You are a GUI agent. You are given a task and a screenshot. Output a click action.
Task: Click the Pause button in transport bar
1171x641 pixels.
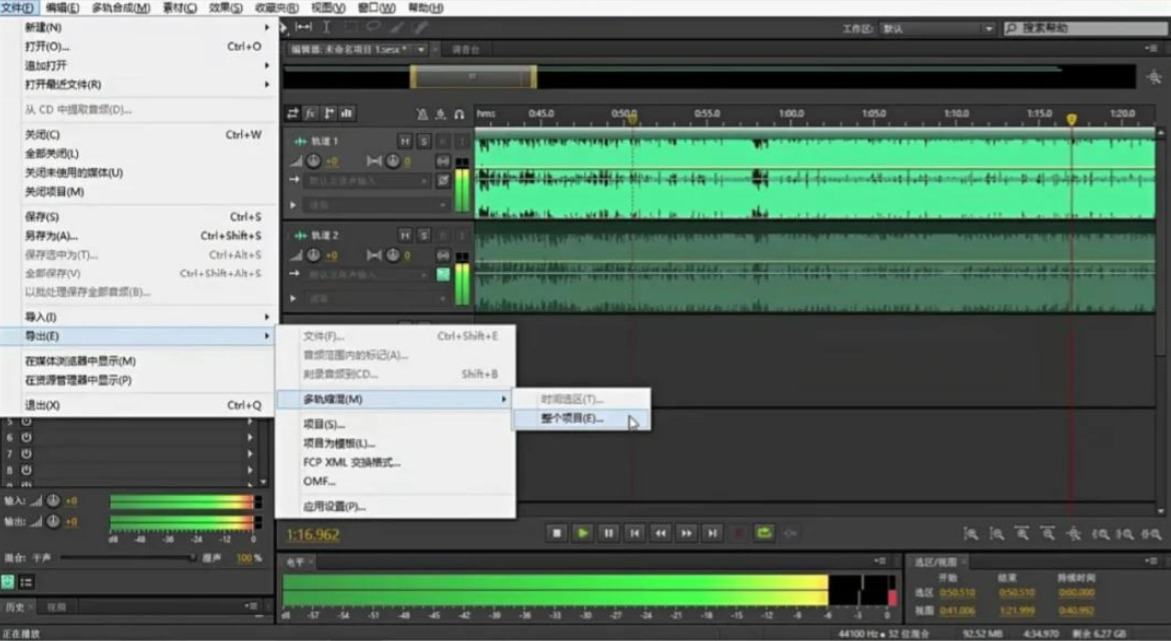(x=608, y=533)
